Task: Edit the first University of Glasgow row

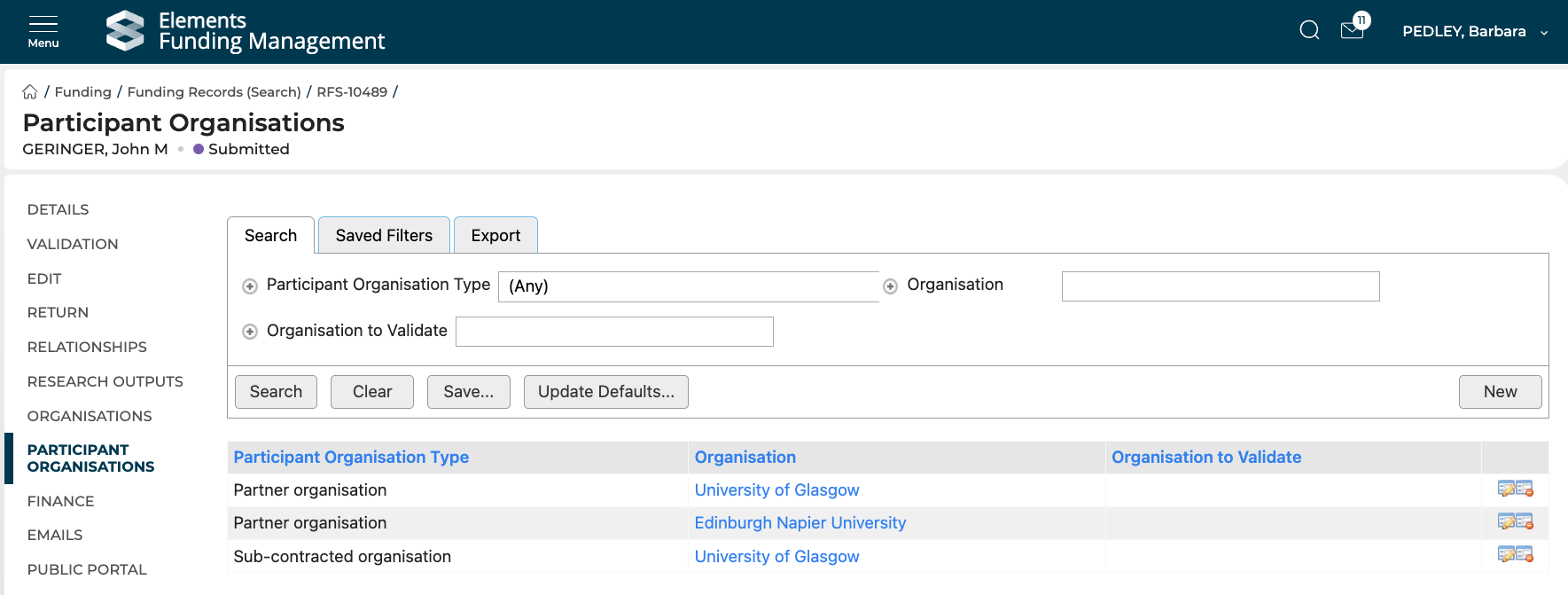Action: (x=1506, y=489)
